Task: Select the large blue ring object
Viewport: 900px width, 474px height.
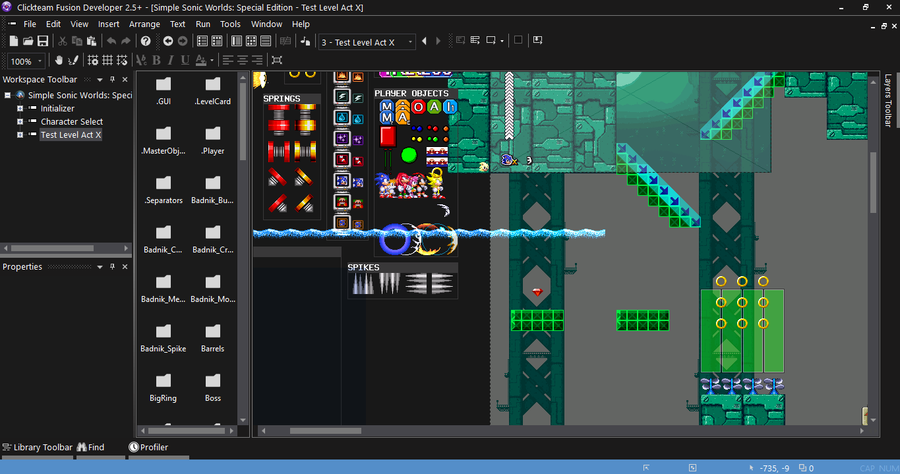Action: (x=395, y=239)
